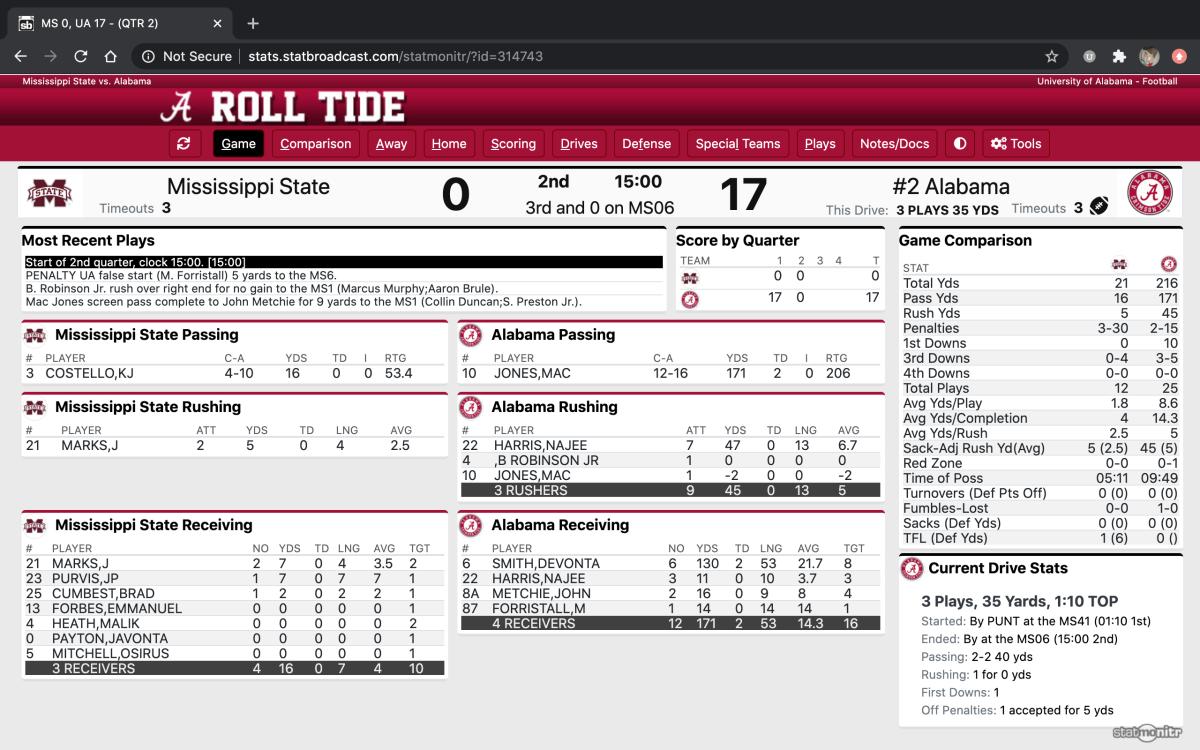Image resolution: width=1200 pixels, height=750 pixels.
Task: Click the Alabama circular logo in the scoreboard
Action: (1150, 193)
